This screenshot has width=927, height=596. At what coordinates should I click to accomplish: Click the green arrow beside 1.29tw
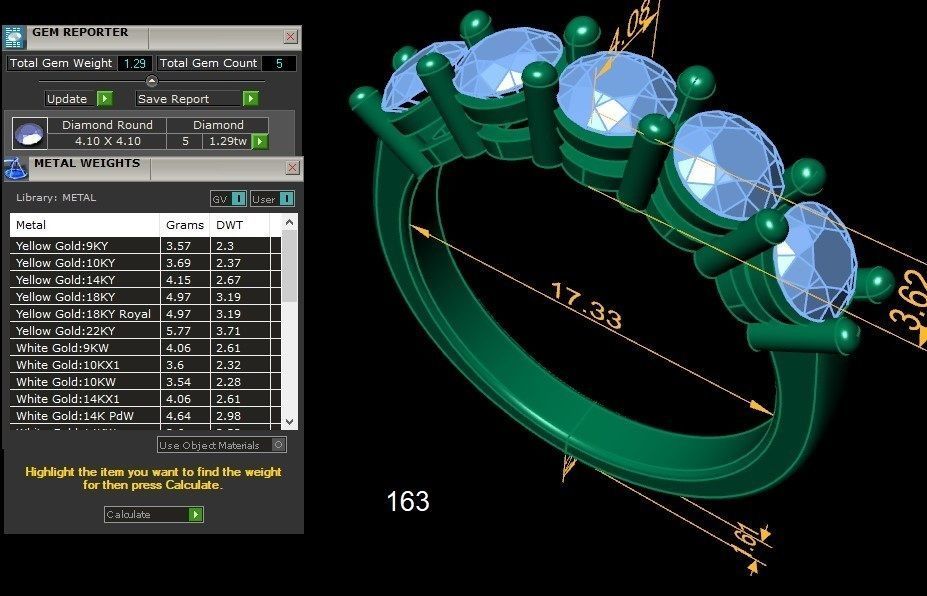(260, 141)
